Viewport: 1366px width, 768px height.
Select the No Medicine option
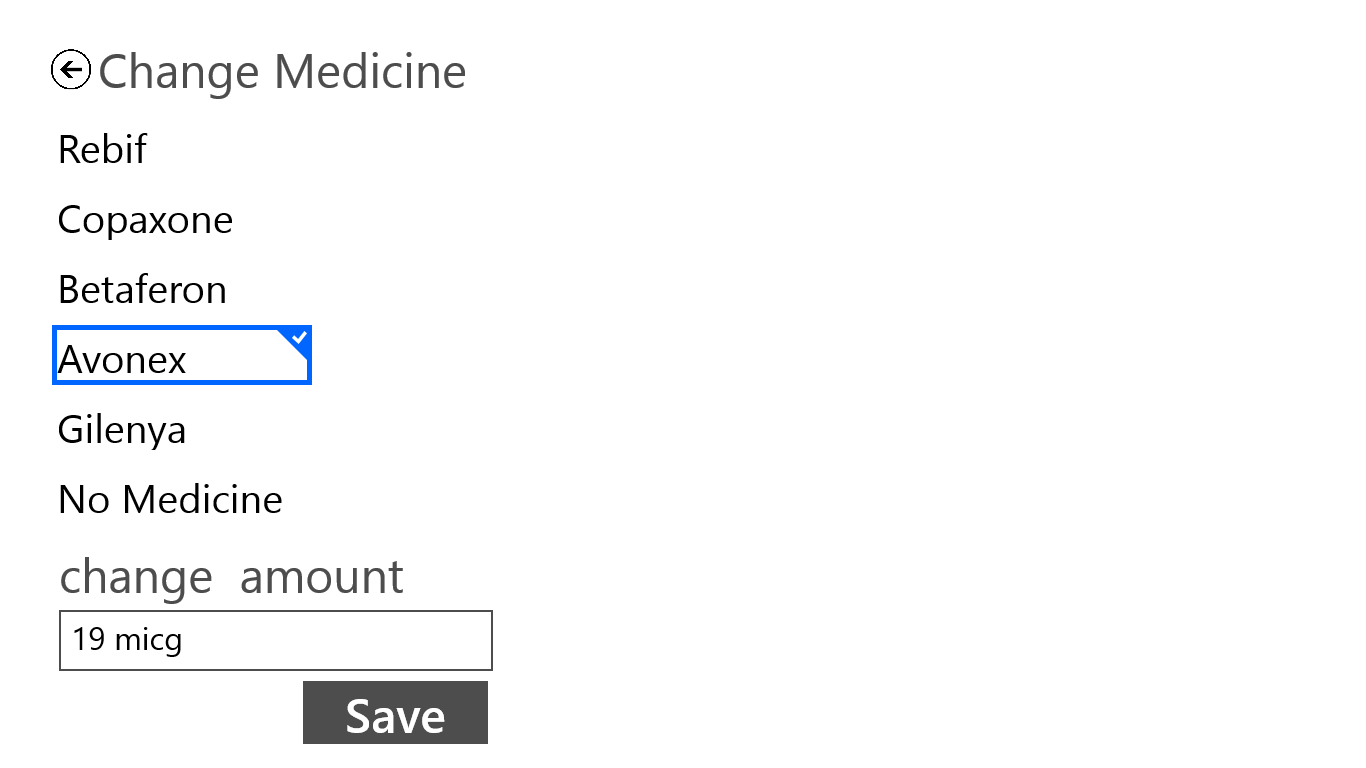[170, 500]
